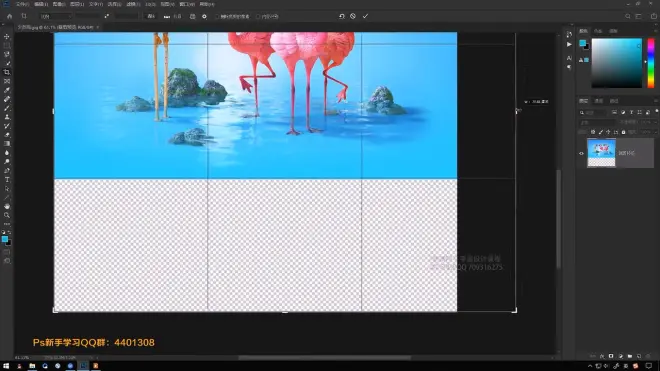This screenshot has width=660, height=371.
Task: Click the layer thumbnail in Layers panel
Action: pyautogui.click(x=601, y=153)
